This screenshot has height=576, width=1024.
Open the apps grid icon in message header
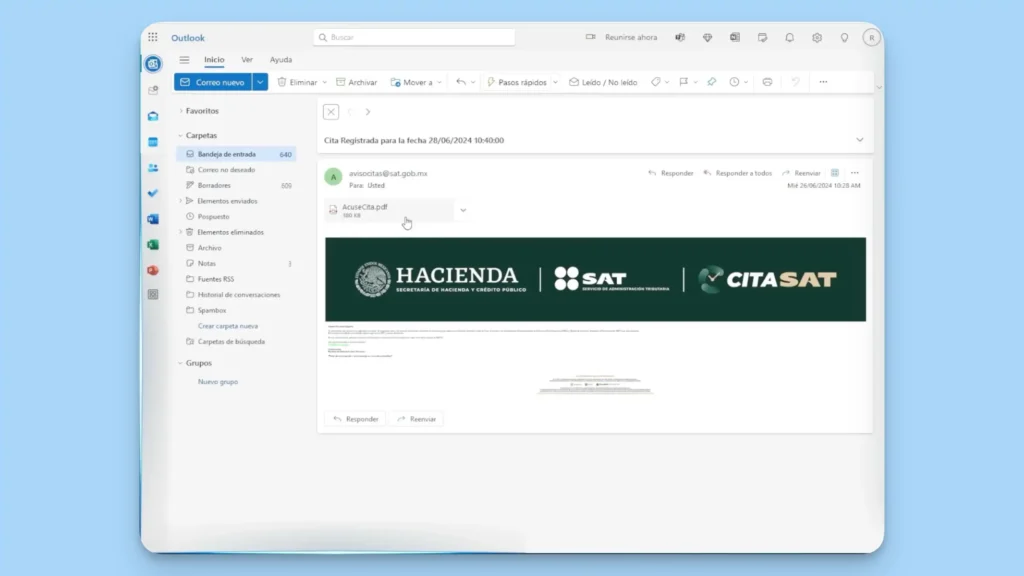(835, 173)
